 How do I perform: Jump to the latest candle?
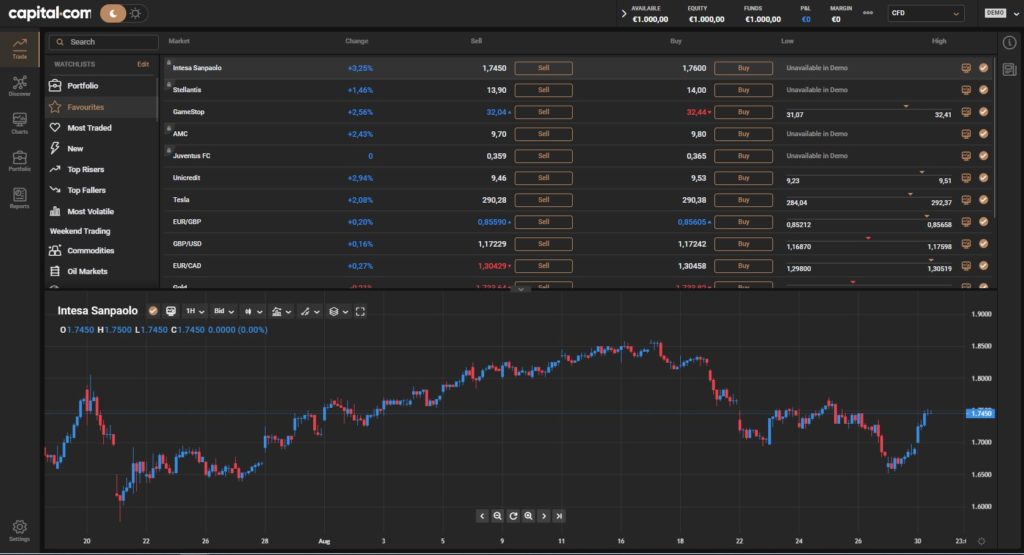click(x=559, y=516)
